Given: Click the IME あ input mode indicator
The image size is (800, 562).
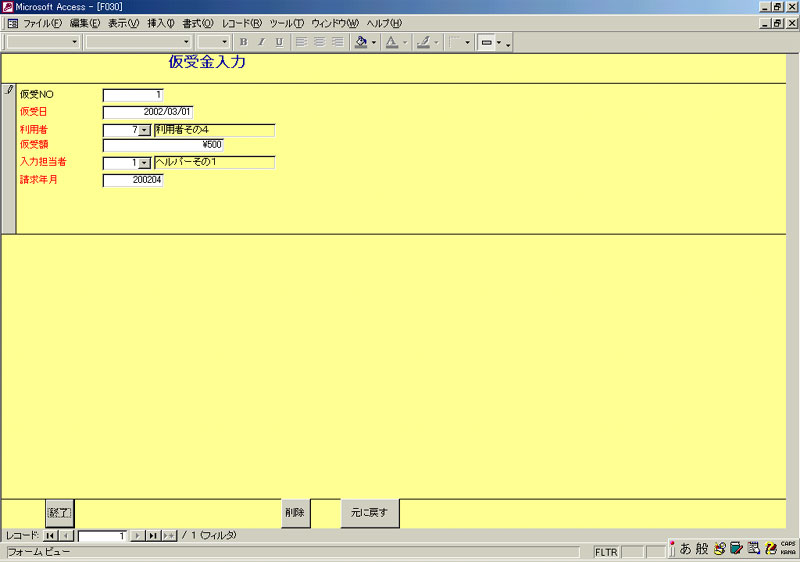Looking at the screenshot, I should click(686, 548).
